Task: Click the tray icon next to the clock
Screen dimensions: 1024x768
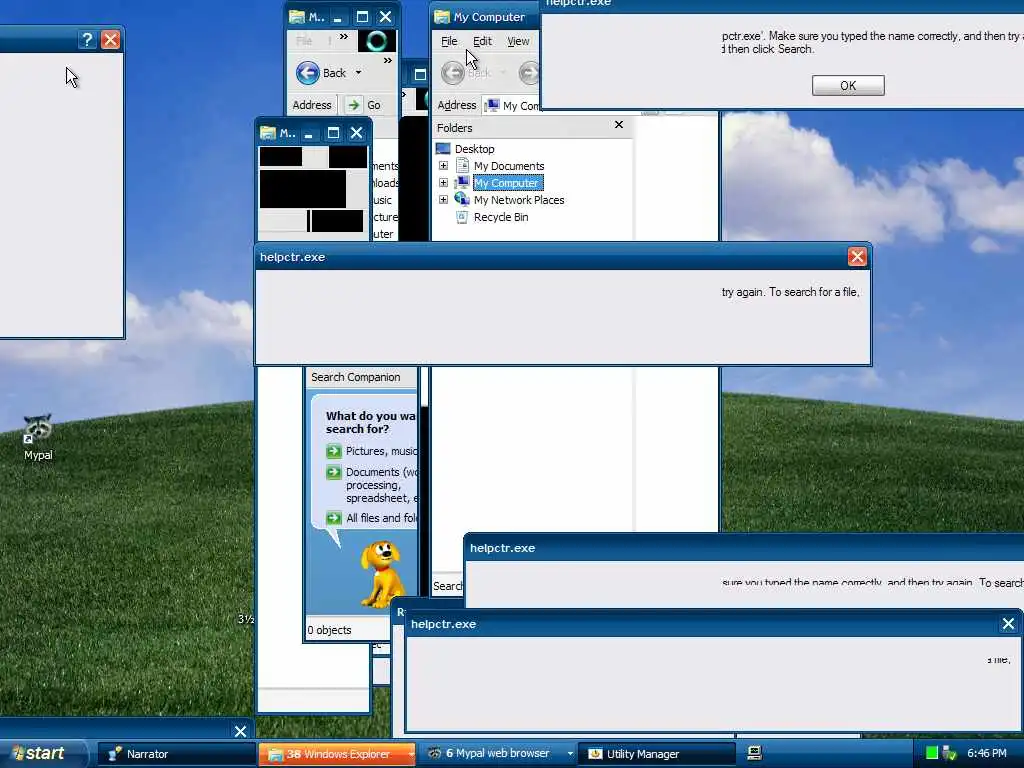Action: (950, 753)
